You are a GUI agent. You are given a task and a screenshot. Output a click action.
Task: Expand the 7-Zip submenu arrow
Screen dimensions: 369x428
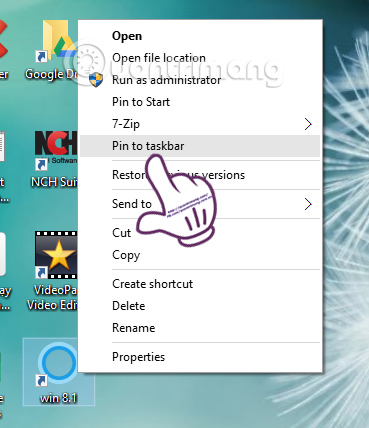pyautogui.click(x=308, y=124)
